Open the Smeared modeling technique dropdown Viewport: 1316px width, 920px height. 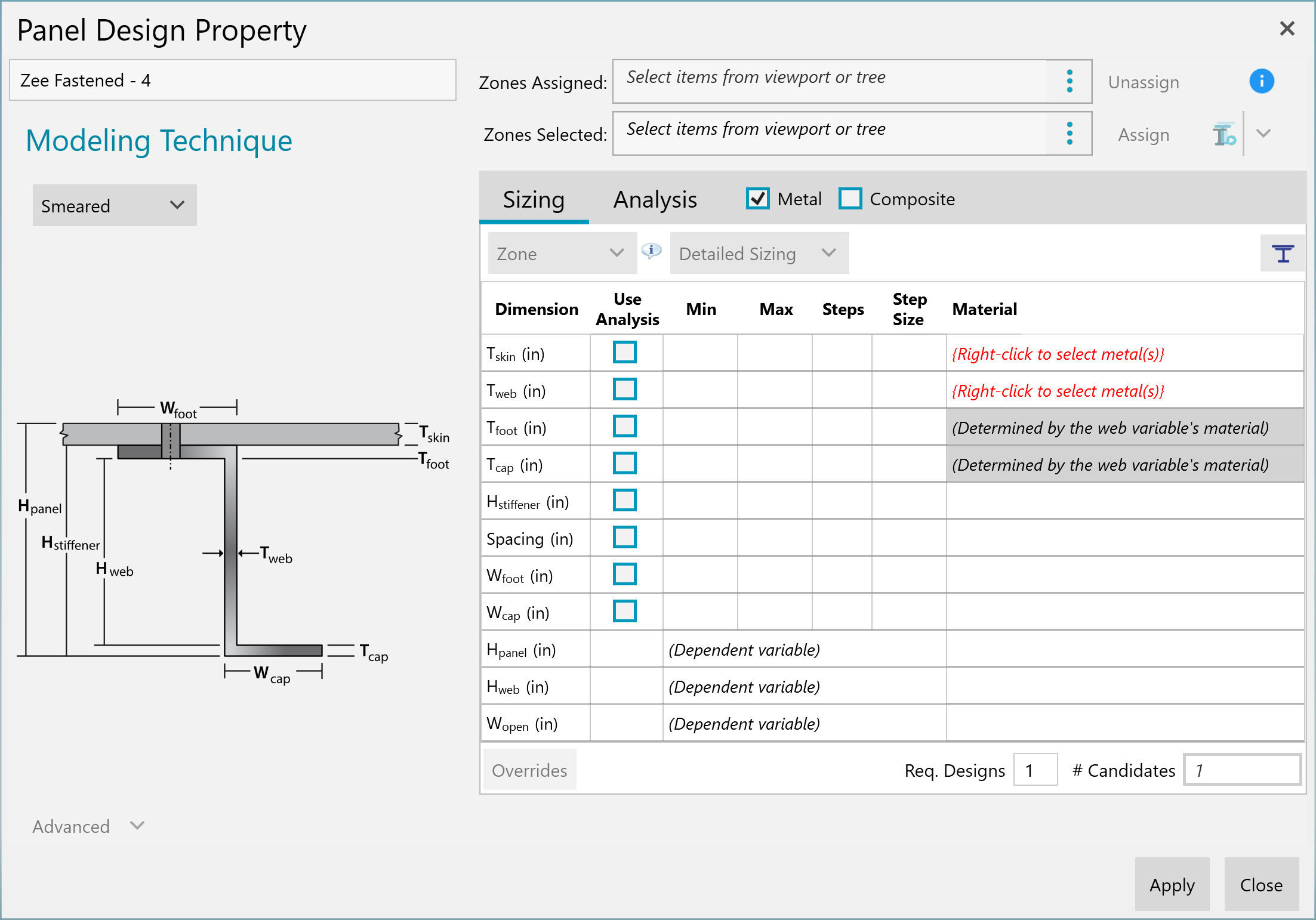coord(115,205)
